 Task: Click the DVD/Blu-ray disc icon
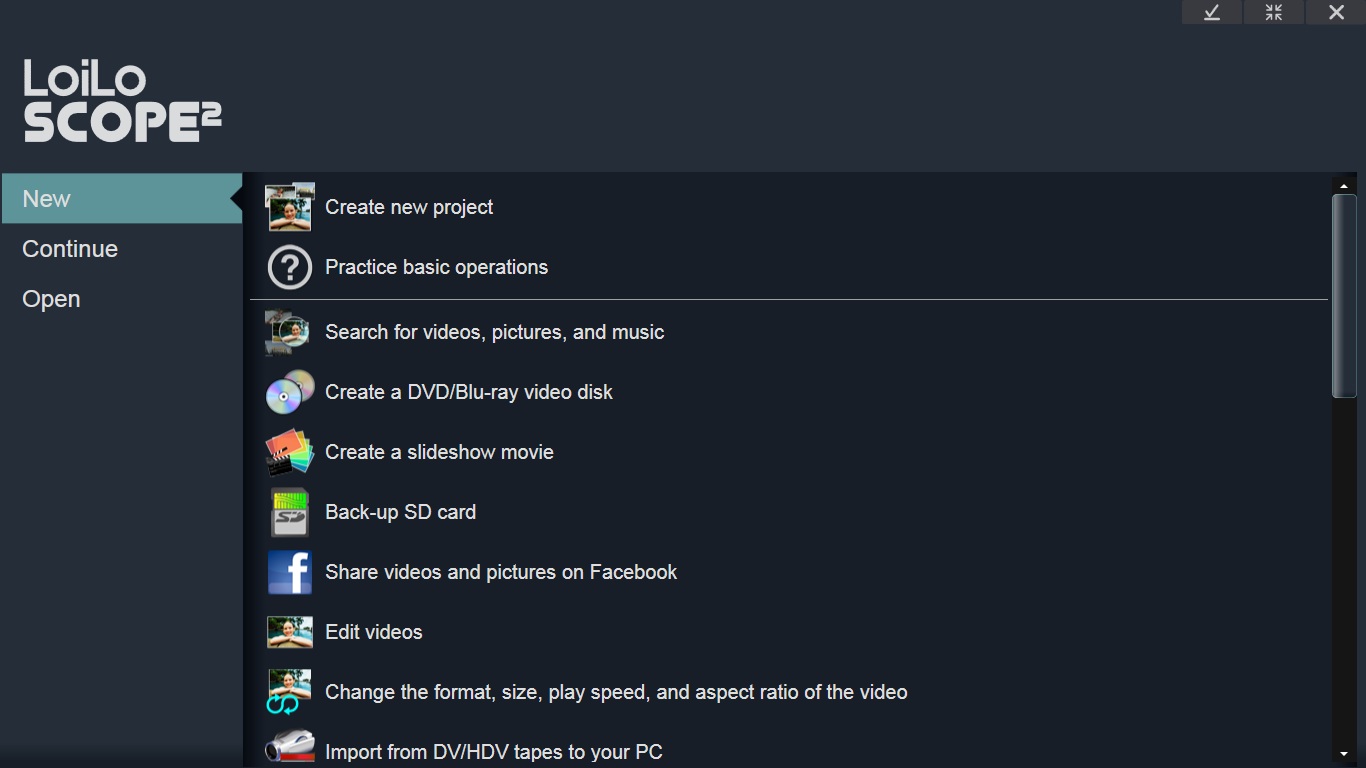pos(290,392)
